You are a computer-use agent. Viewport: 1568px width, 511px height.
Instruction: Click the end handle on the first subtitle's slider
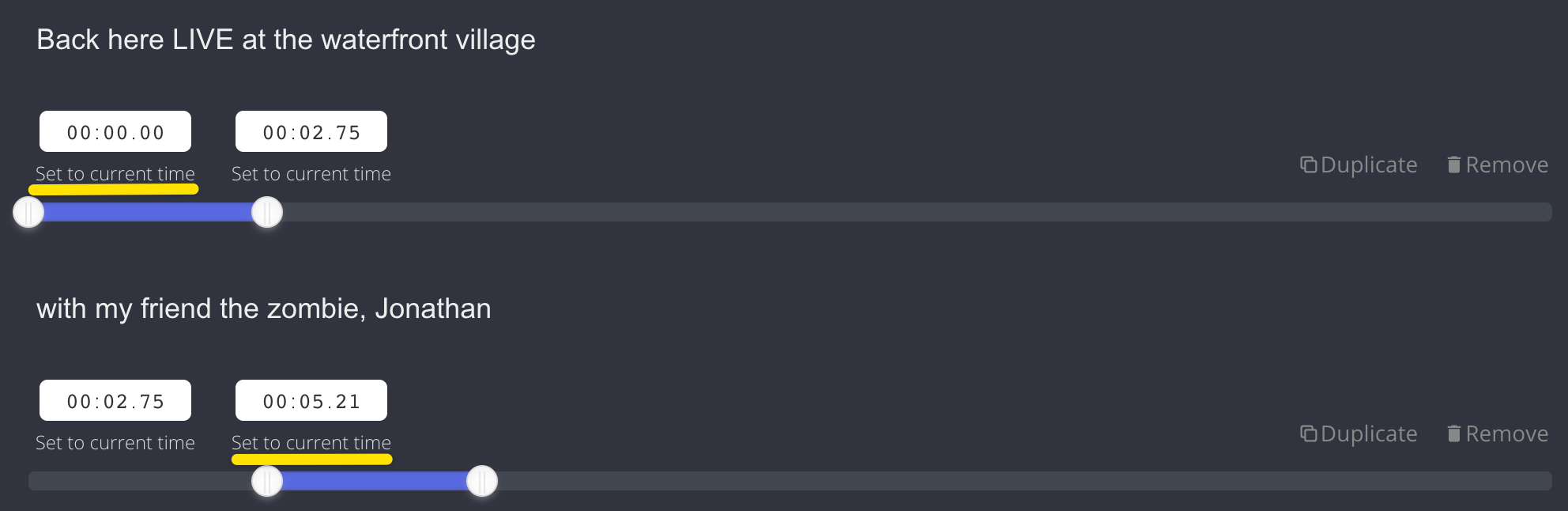(267, 212)
